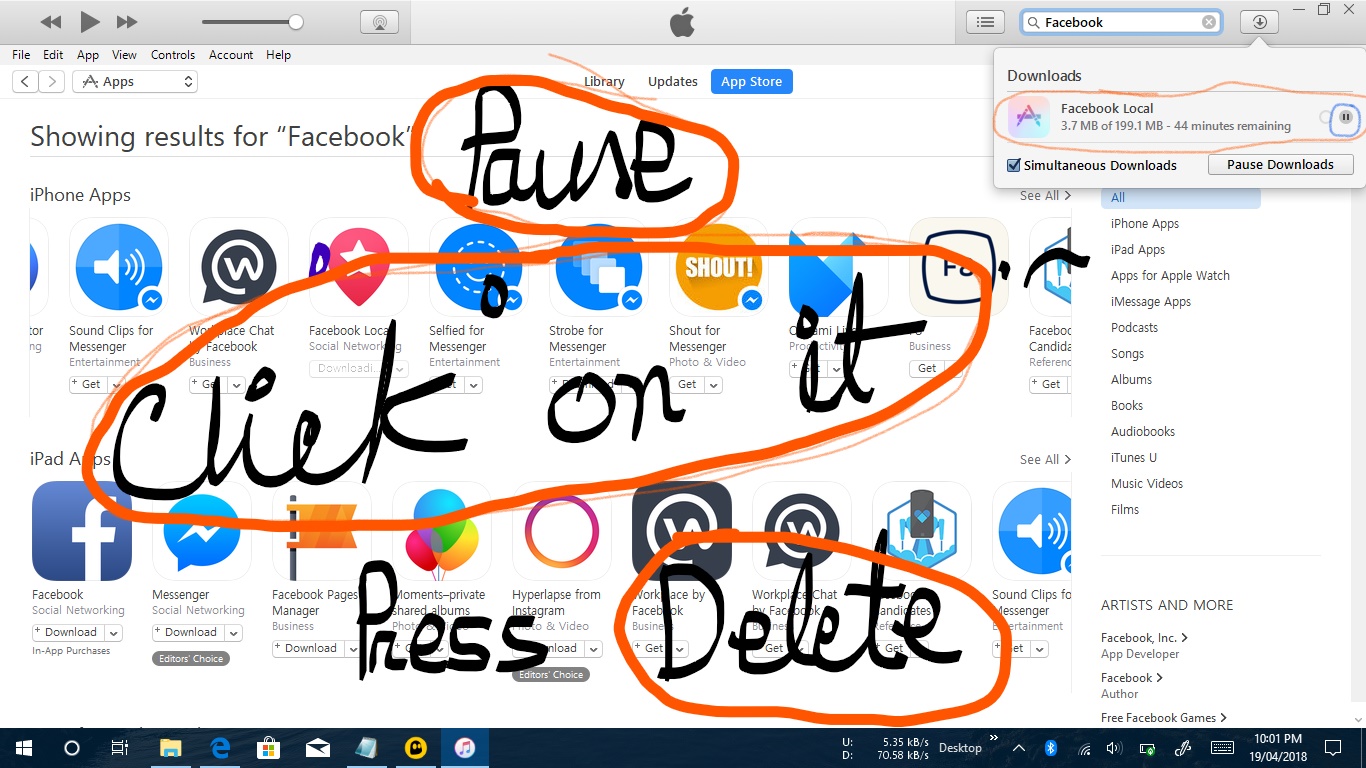The height and width of the screenshot is (768, 1366).
Task: Skip to previous track in iTunes
Action: [x=50, y=21]
